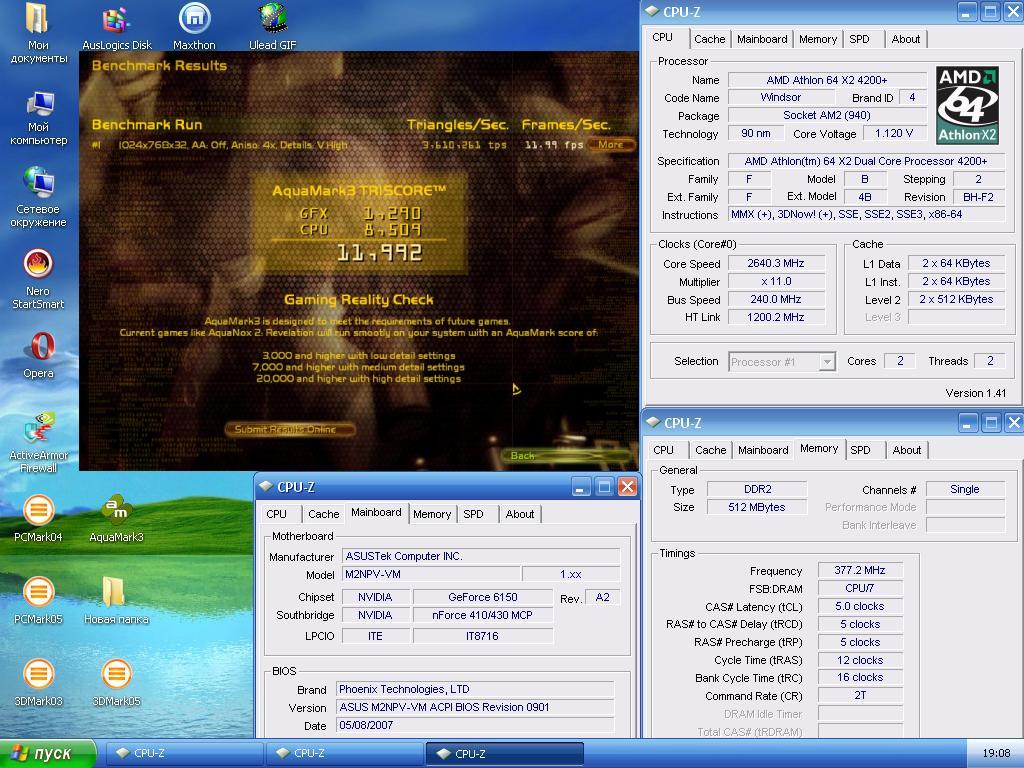Click BIOS Version field
This screenshot has width=1024, height=768.
(475, 707)
